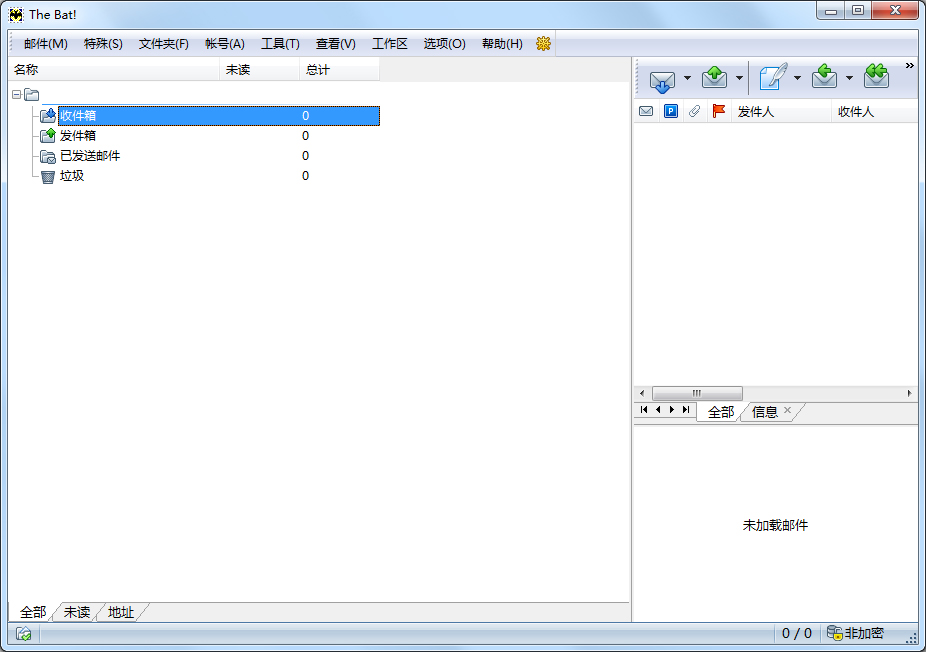Click the 0 / 0 message counter

tap(797, 634)
